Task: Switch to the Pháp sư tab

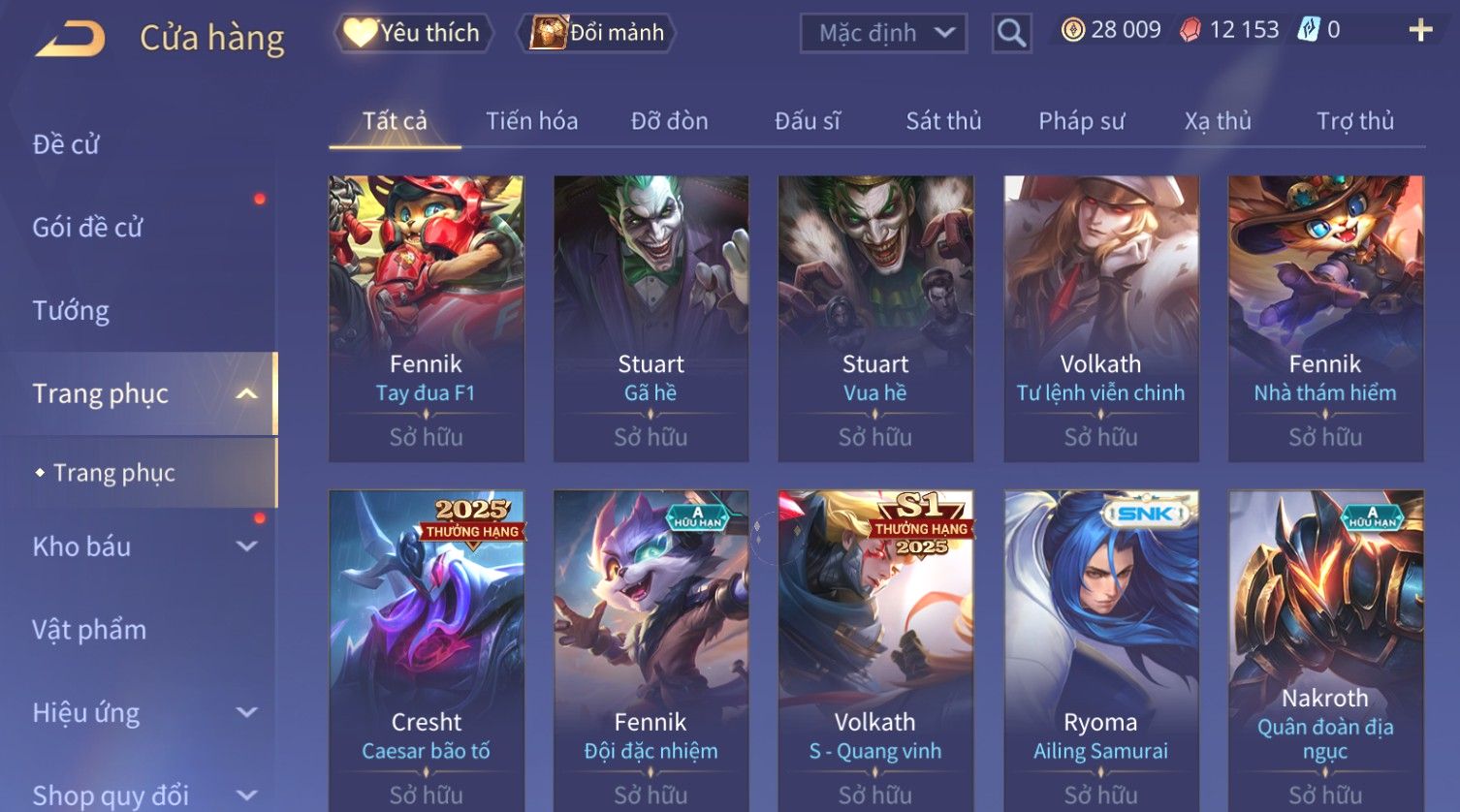Action: pyautogui.click(x=1081, y=121)
